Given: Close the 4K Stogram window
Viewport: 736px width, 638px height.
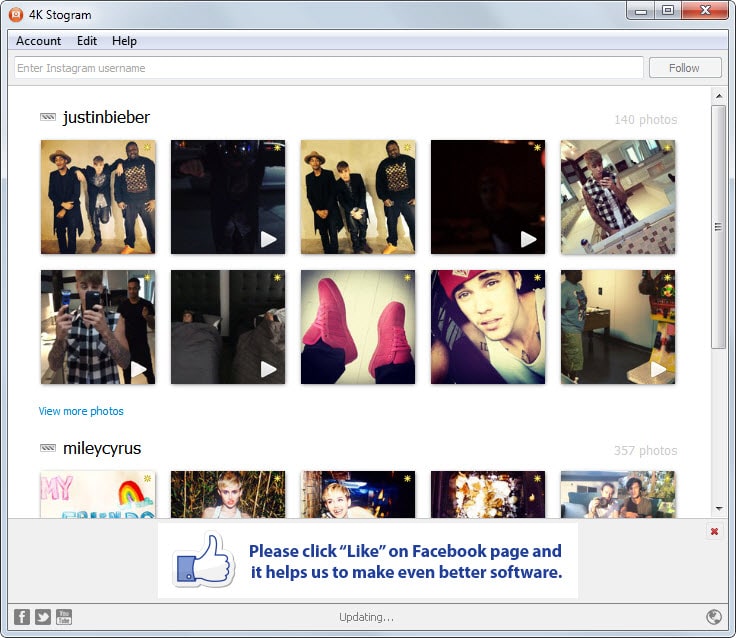Looking at the screenshot, I should (x=705, y=10).
